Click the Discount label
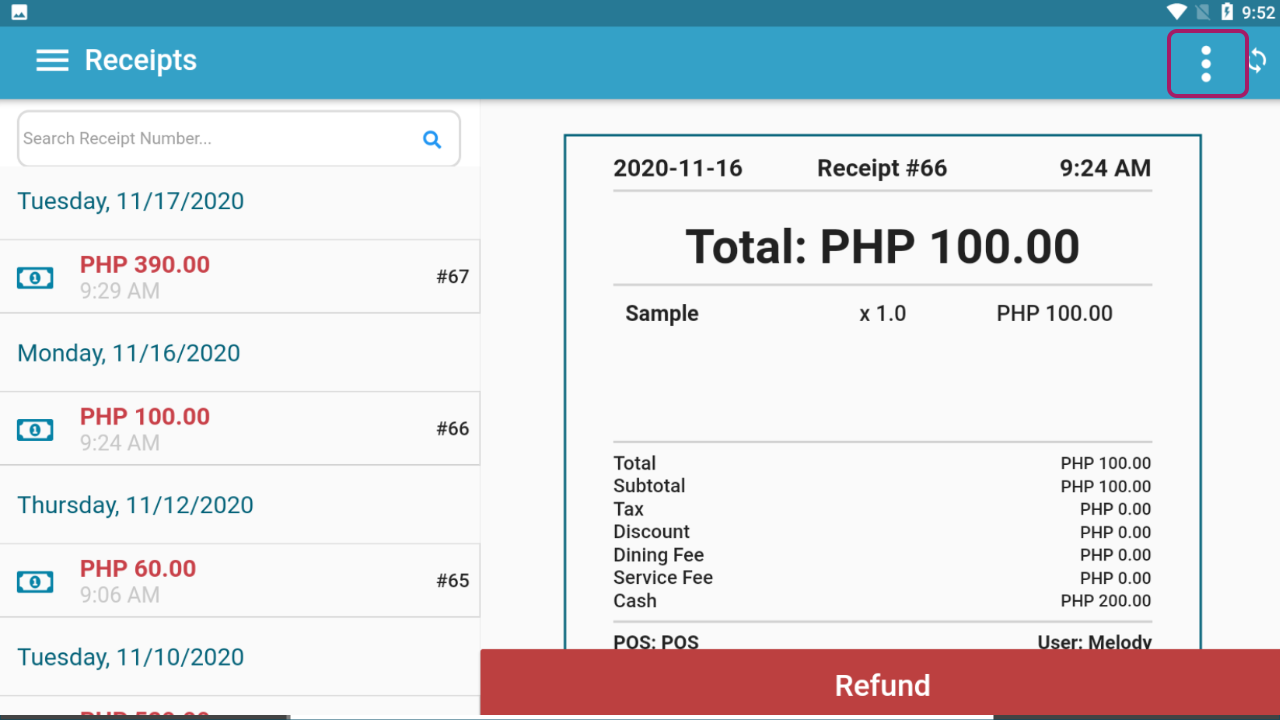This screenshot has height=720, width=1280. (x=651, y=532)
